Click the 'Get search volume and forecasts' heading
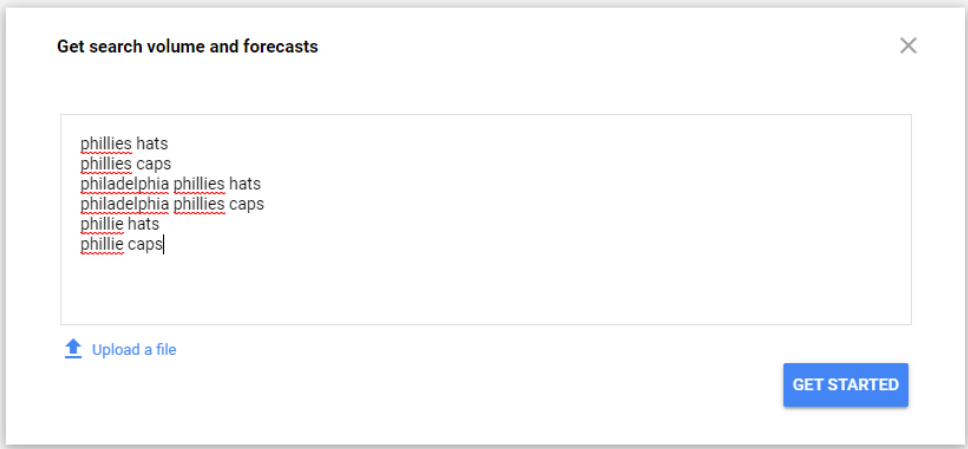This screenshot has height=449, width=968. click(x=188, y=46)
